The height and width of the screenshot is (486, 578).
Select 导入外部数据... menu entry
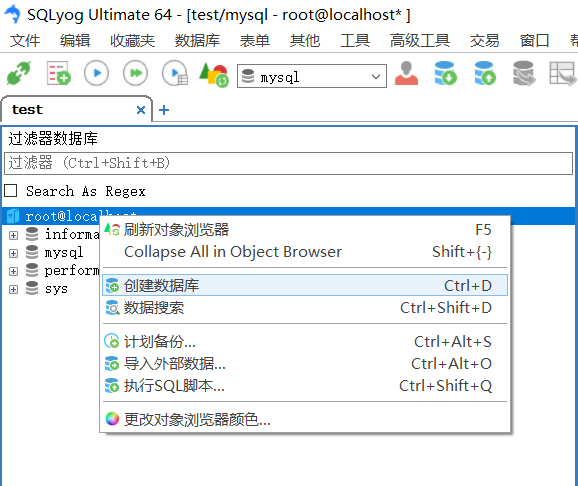coord(305,364)
